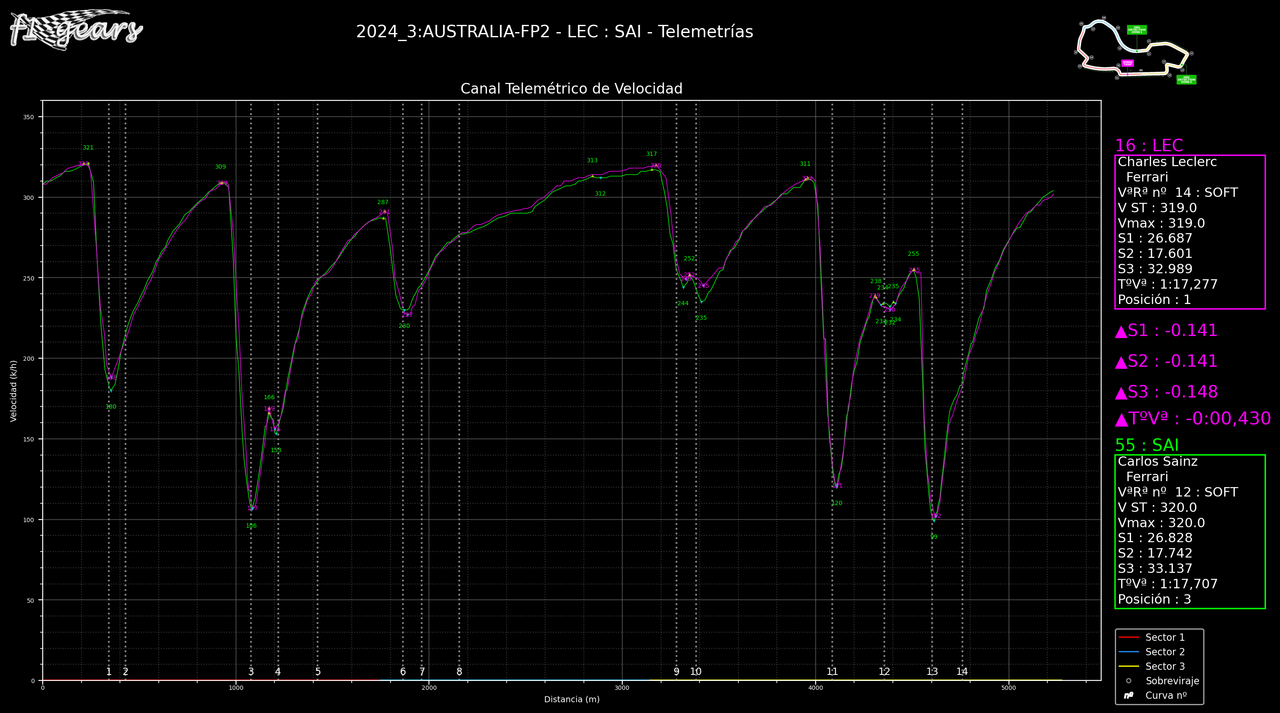Click lap time 'TºVª : 1:17,707'

(x=1168, y=584)
